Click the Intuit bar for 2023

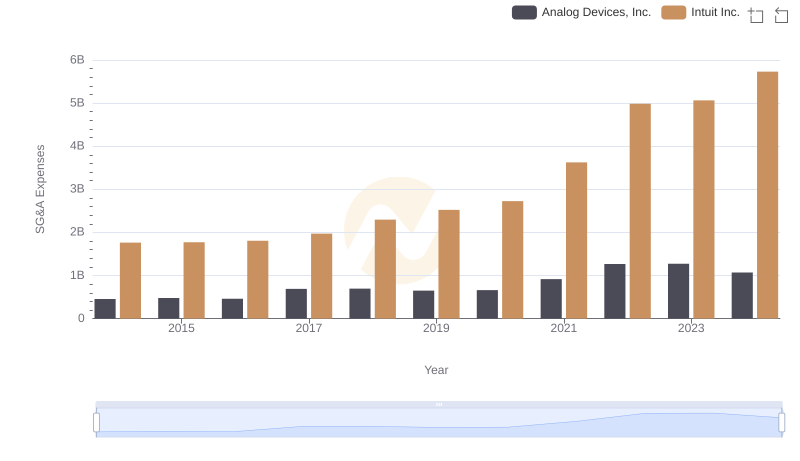[704, 209]
